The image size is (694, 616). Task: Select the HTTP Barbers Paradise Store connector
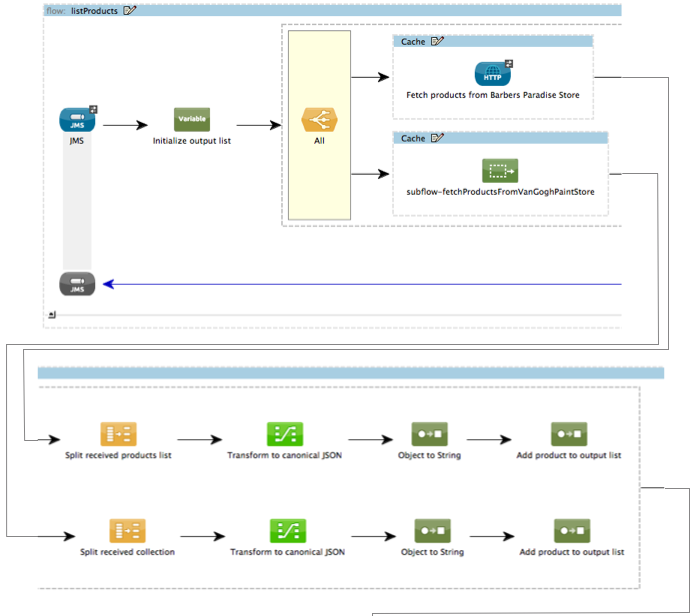point(492,73)
